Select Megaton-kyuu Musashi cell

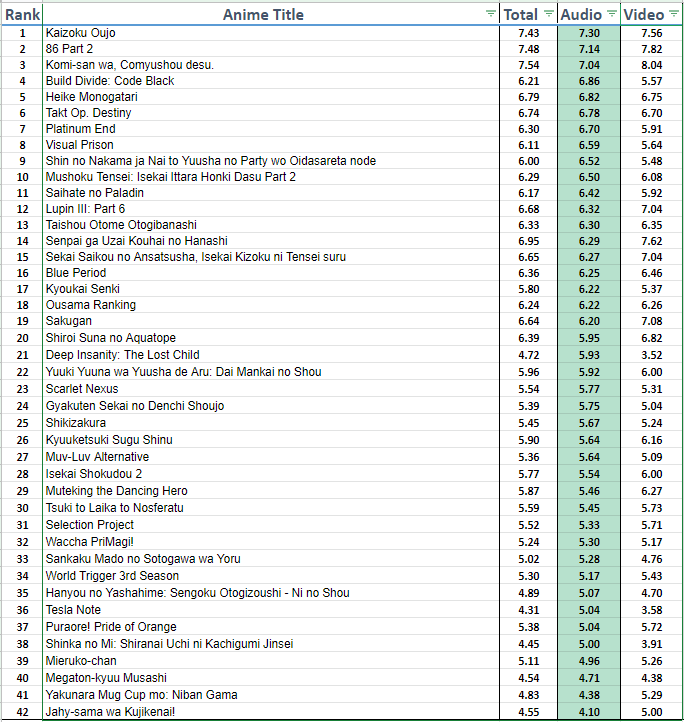point(271,678)
